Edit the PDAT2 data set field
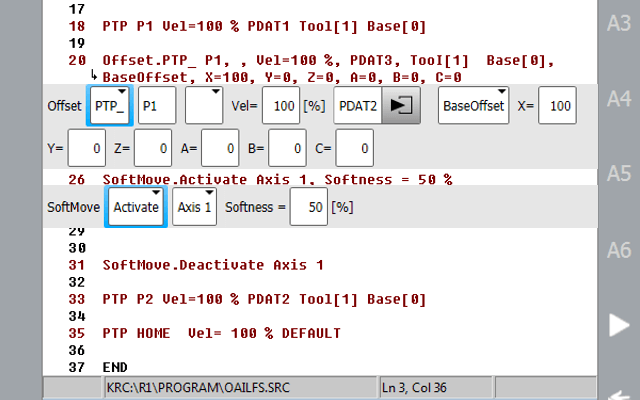640x400 pixels. coord(358,106)
